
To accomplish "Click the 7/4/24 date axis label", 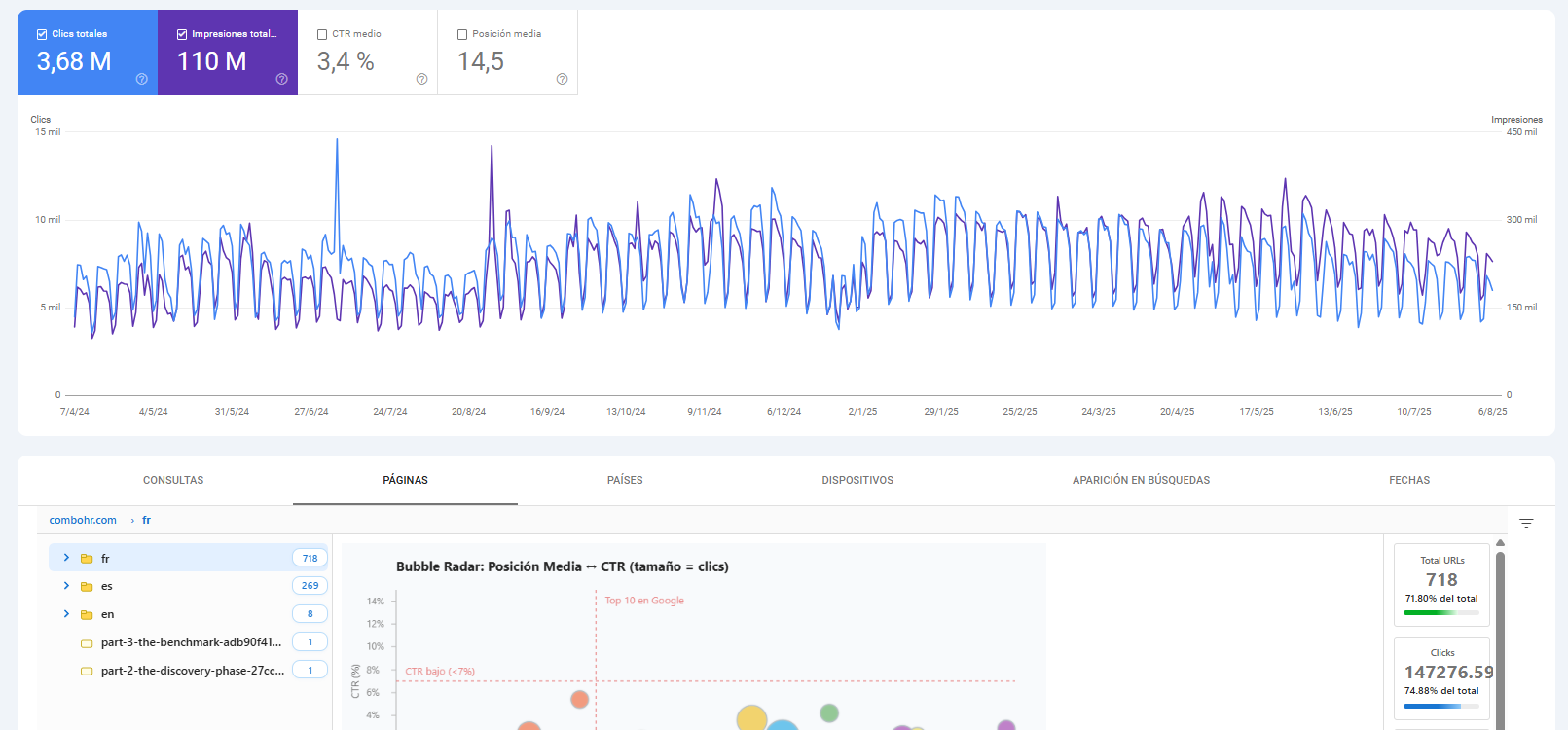I will (75, 412).
